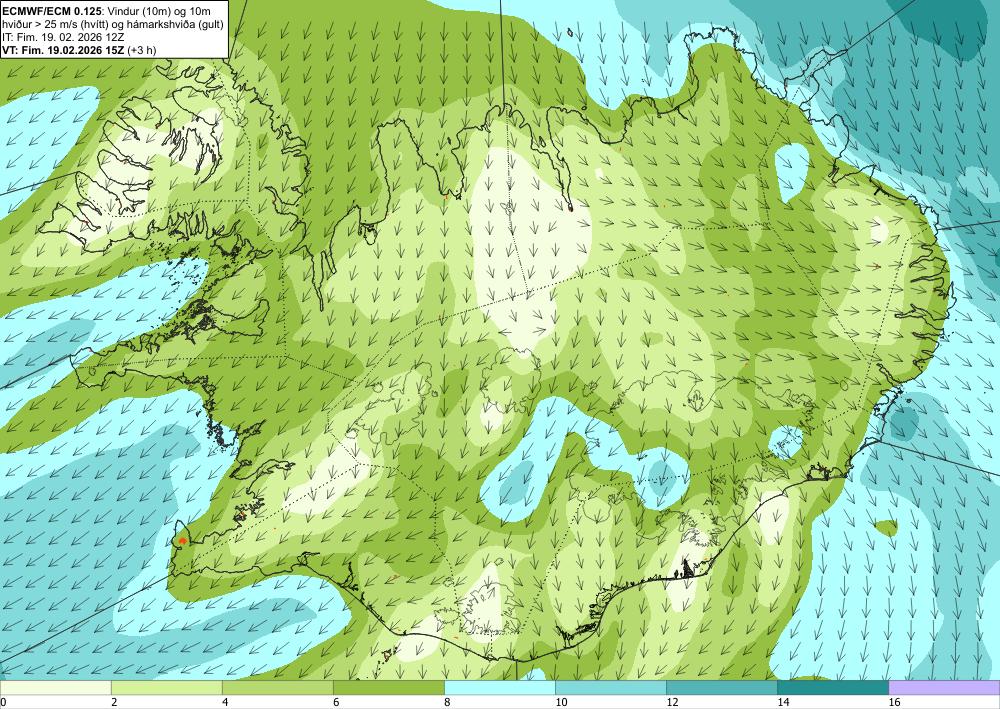Click the red-orange marker on the southwest peninsula
This screenshot has height=709, width=1000.
[x=182, y=541]
